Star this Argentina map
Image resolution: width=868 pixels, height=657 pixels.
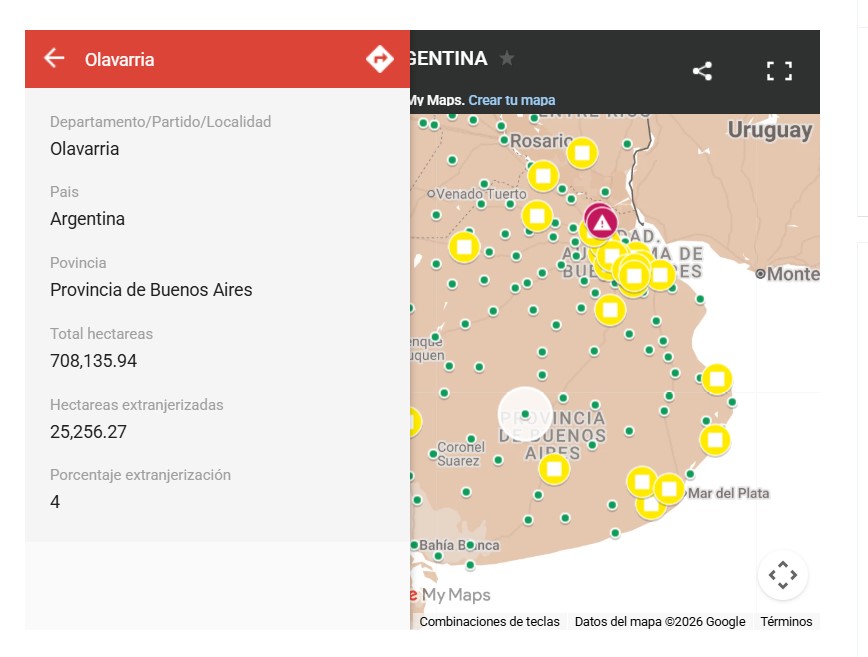[x=507, y=58]
